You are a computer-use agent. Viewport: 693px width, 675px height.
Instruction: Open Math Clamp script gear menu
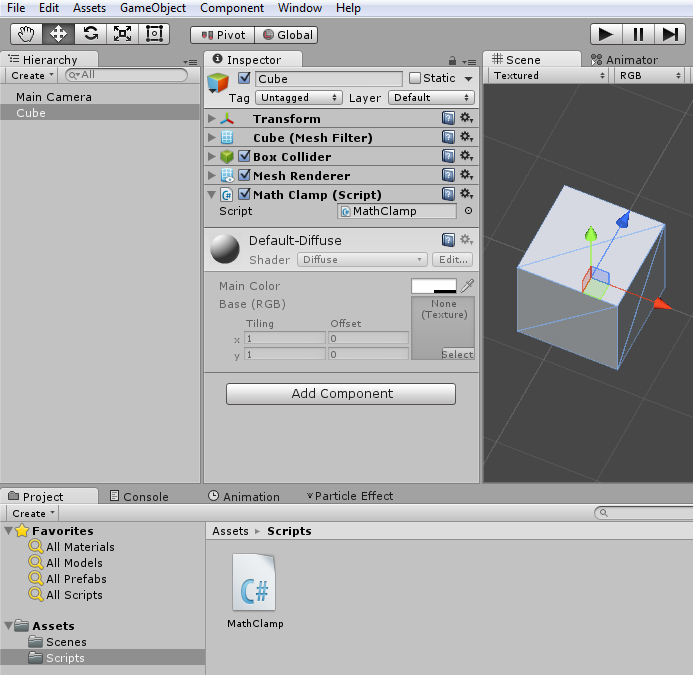[466, 194]
